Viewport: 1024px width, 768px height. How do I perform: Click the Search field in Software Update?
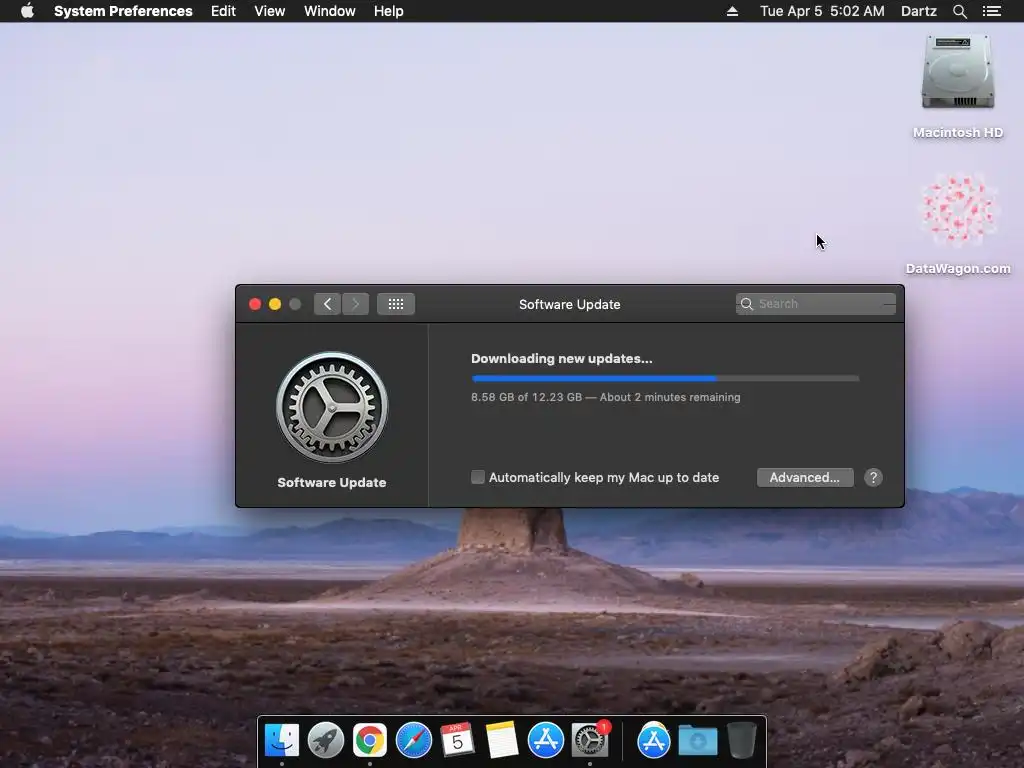[x=815, y=304]
